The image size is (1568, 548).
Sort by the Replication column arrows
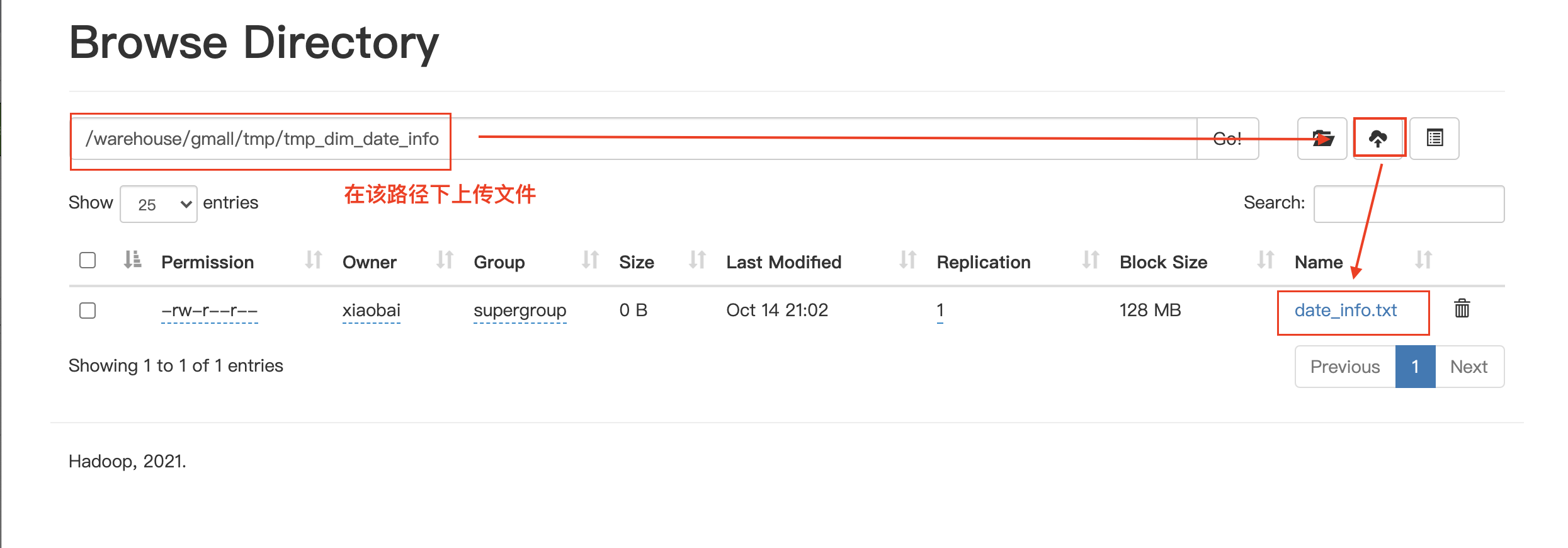click(1091, 260)
